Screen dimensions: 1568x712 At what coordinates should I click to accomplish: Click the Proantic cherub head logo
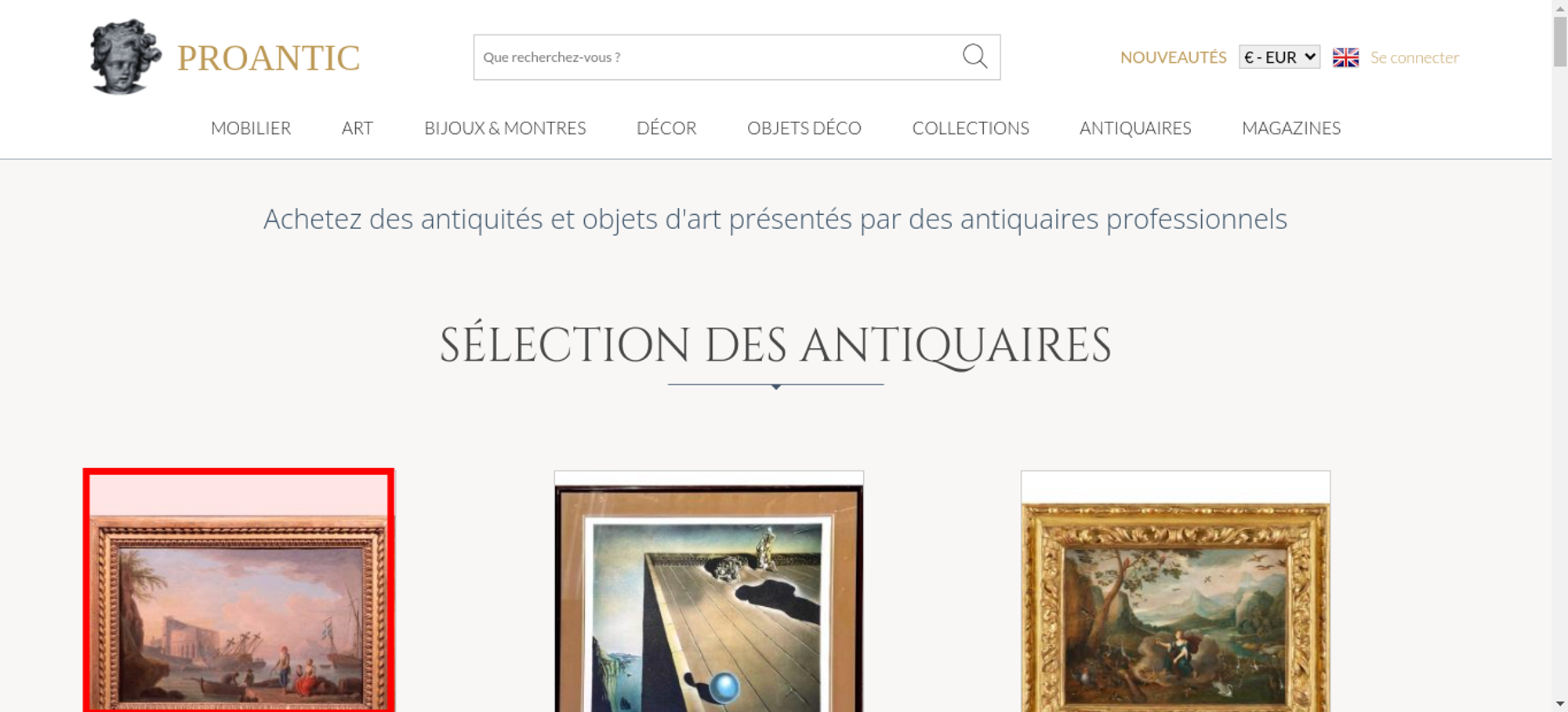[125, 56]
